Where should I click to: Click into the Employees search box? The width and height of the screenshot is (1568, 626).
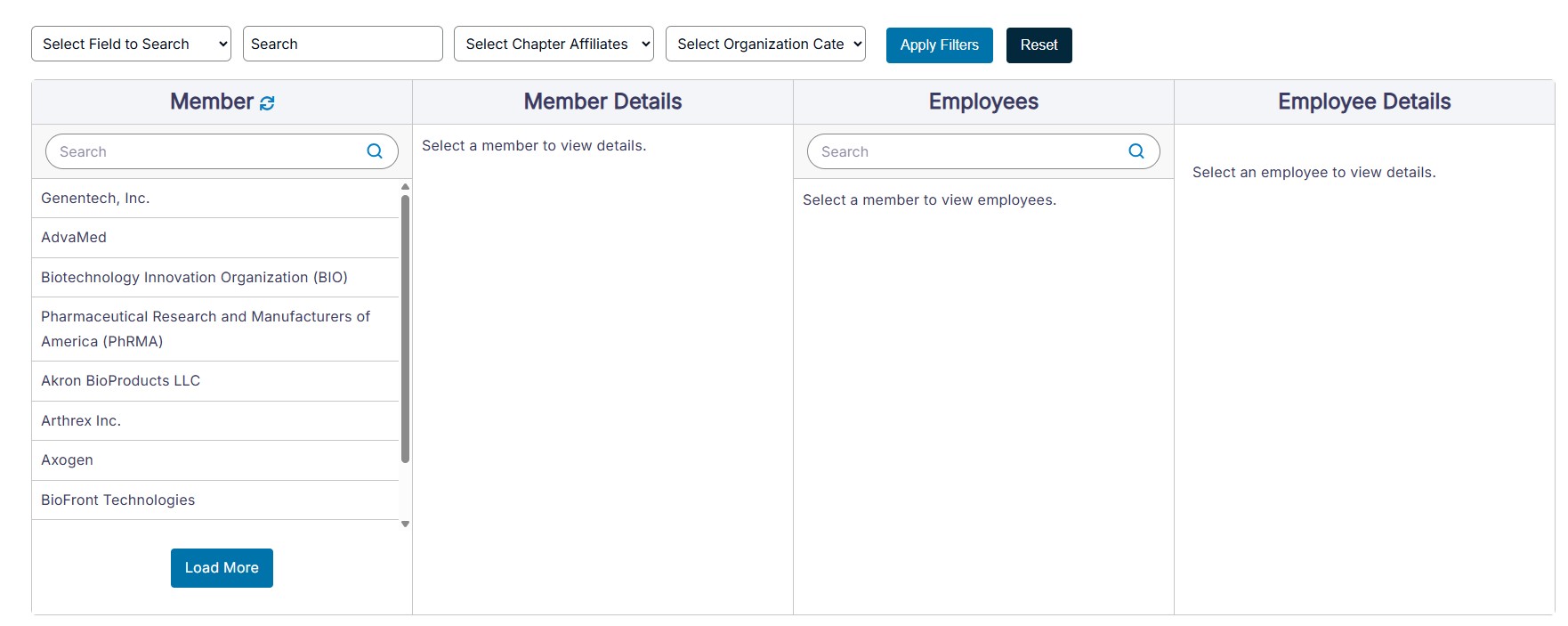(966, 151)
